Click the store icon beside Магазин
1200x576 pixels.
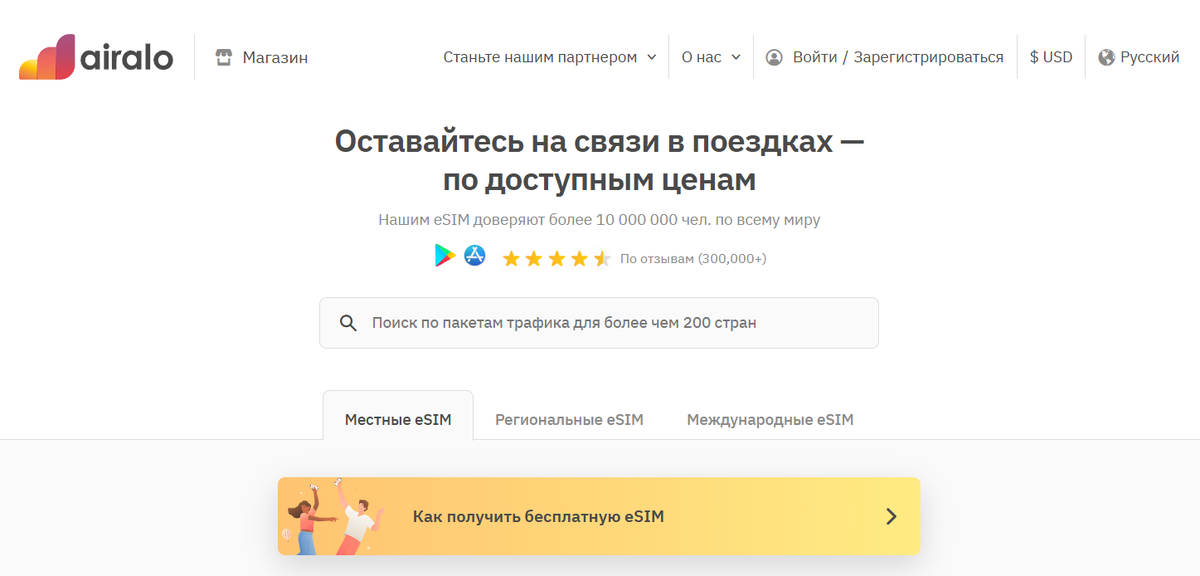coord(224,57)
